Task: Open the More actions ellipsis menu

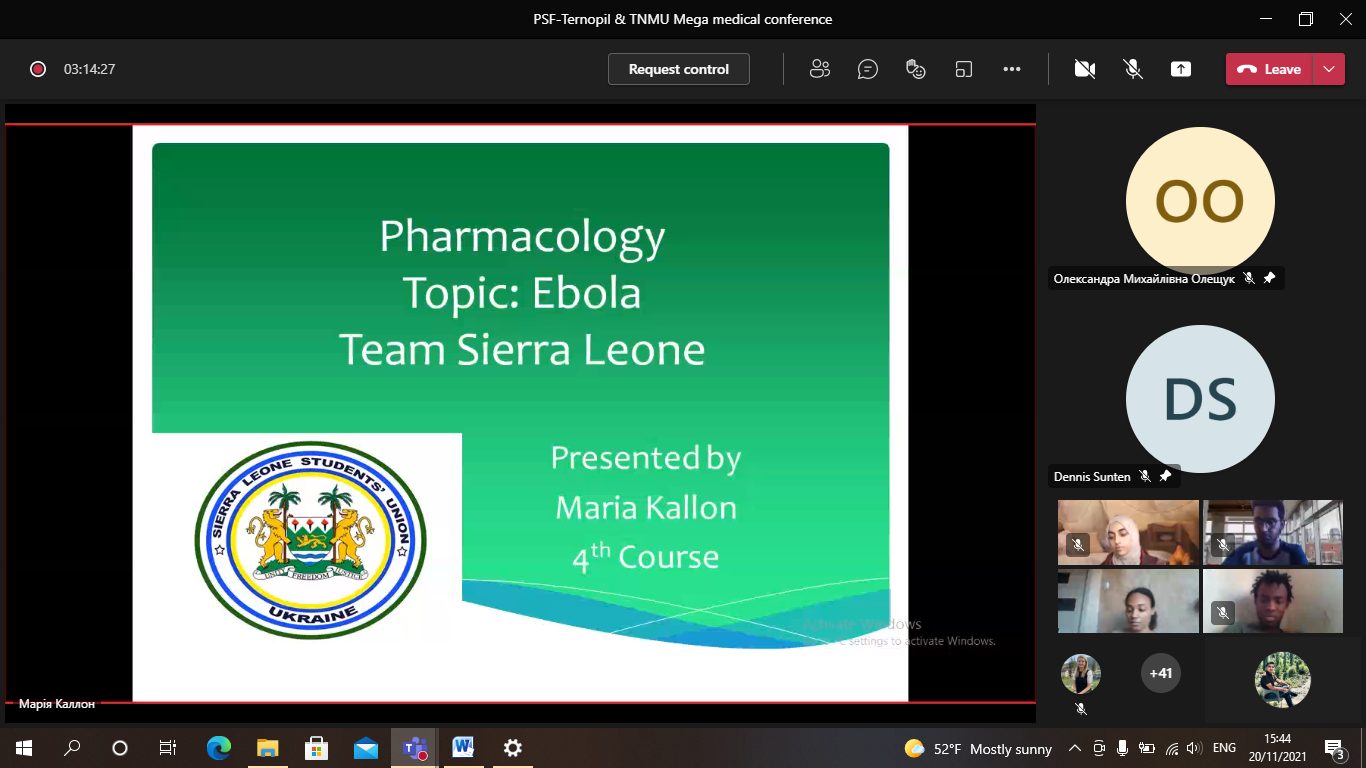Action: pos(1011,69)
